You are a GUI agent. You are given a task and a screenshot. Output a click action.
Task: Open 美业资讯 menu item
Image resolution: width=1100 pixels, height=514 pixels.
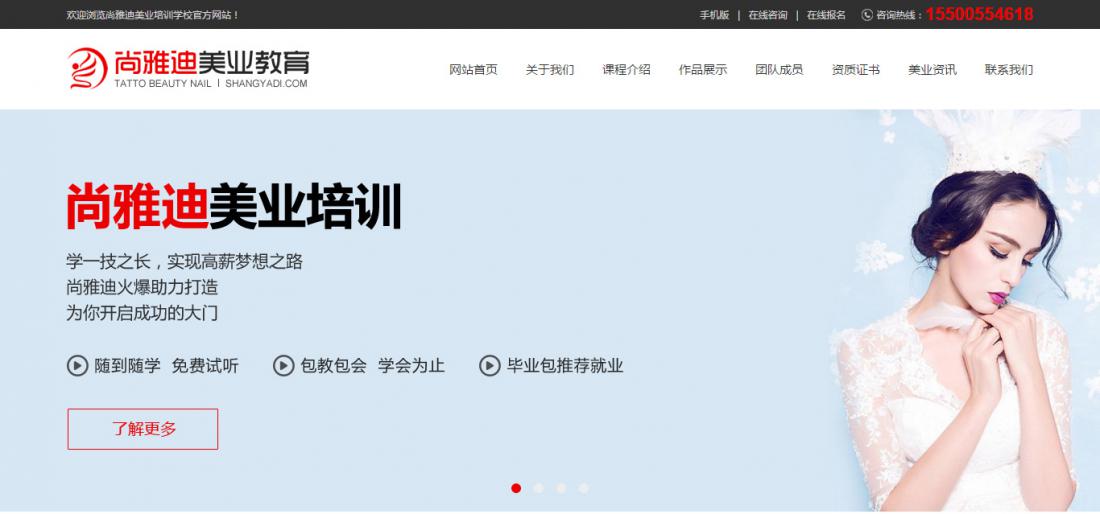pyautogui.click(x=932, y=70)
